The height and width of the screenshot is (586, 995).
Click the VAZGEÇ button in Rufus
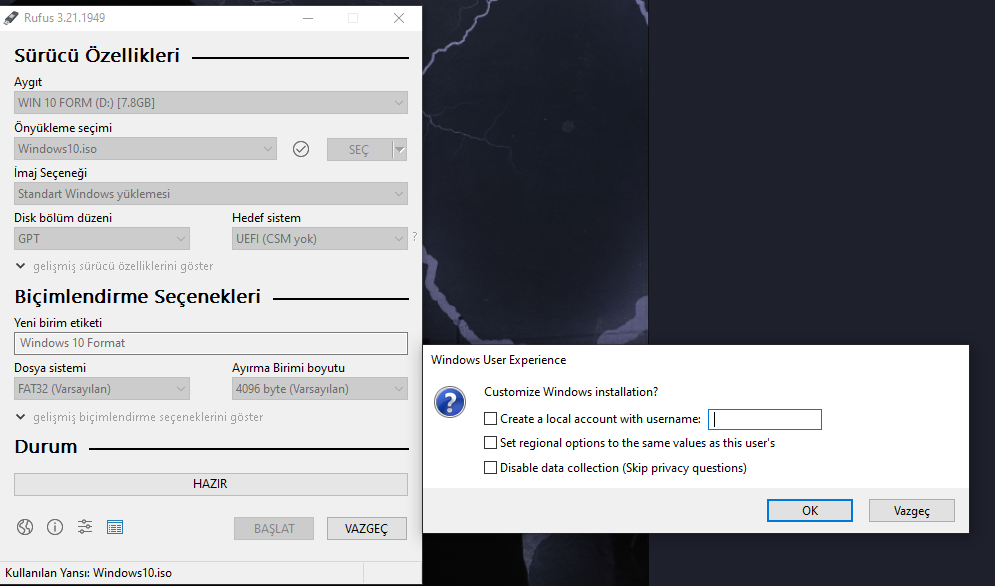pos(367,528)
